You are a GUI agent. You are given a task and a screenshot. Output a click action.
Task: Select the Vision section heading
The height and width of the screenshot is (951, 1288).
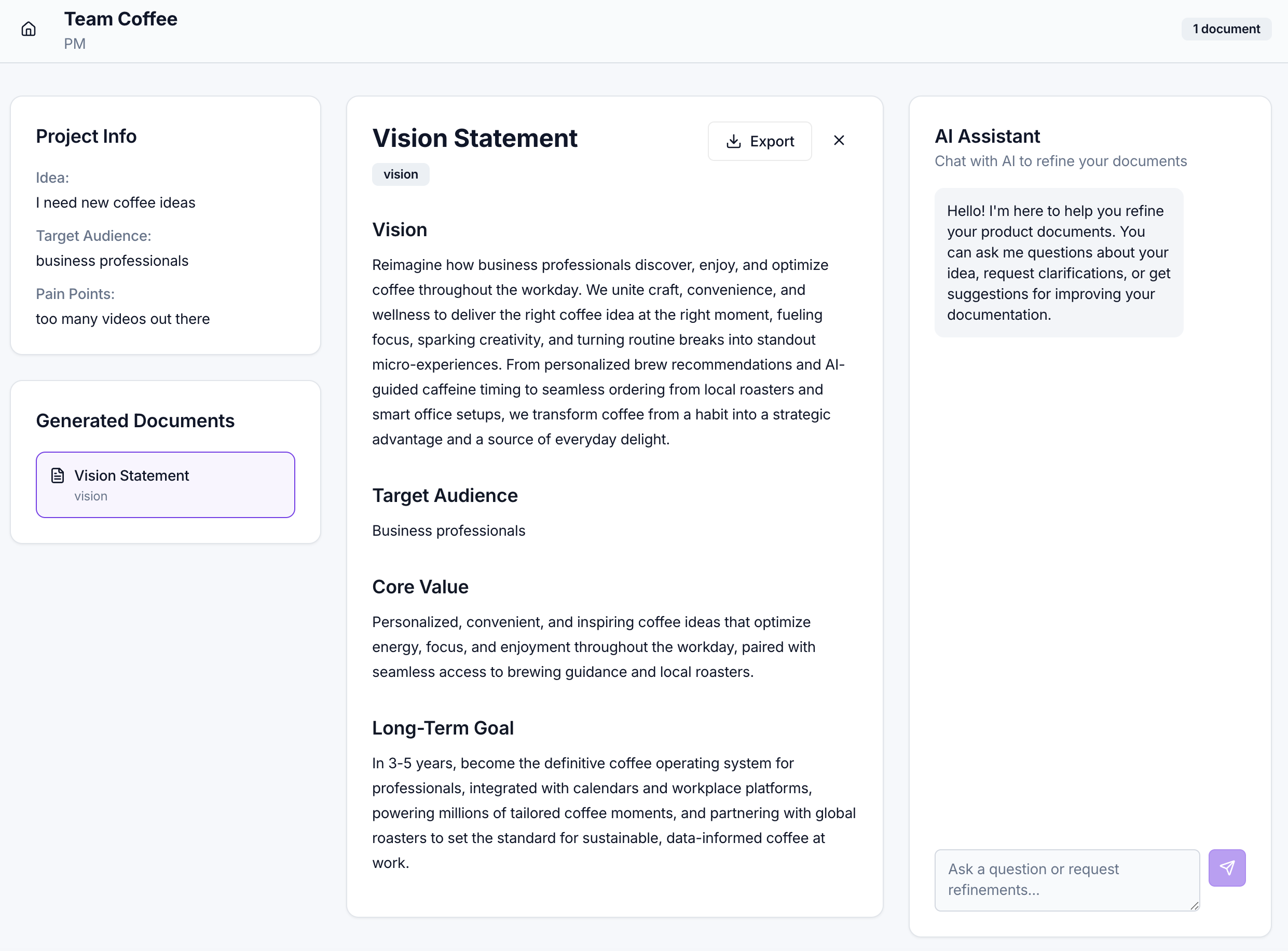[400, 229]
